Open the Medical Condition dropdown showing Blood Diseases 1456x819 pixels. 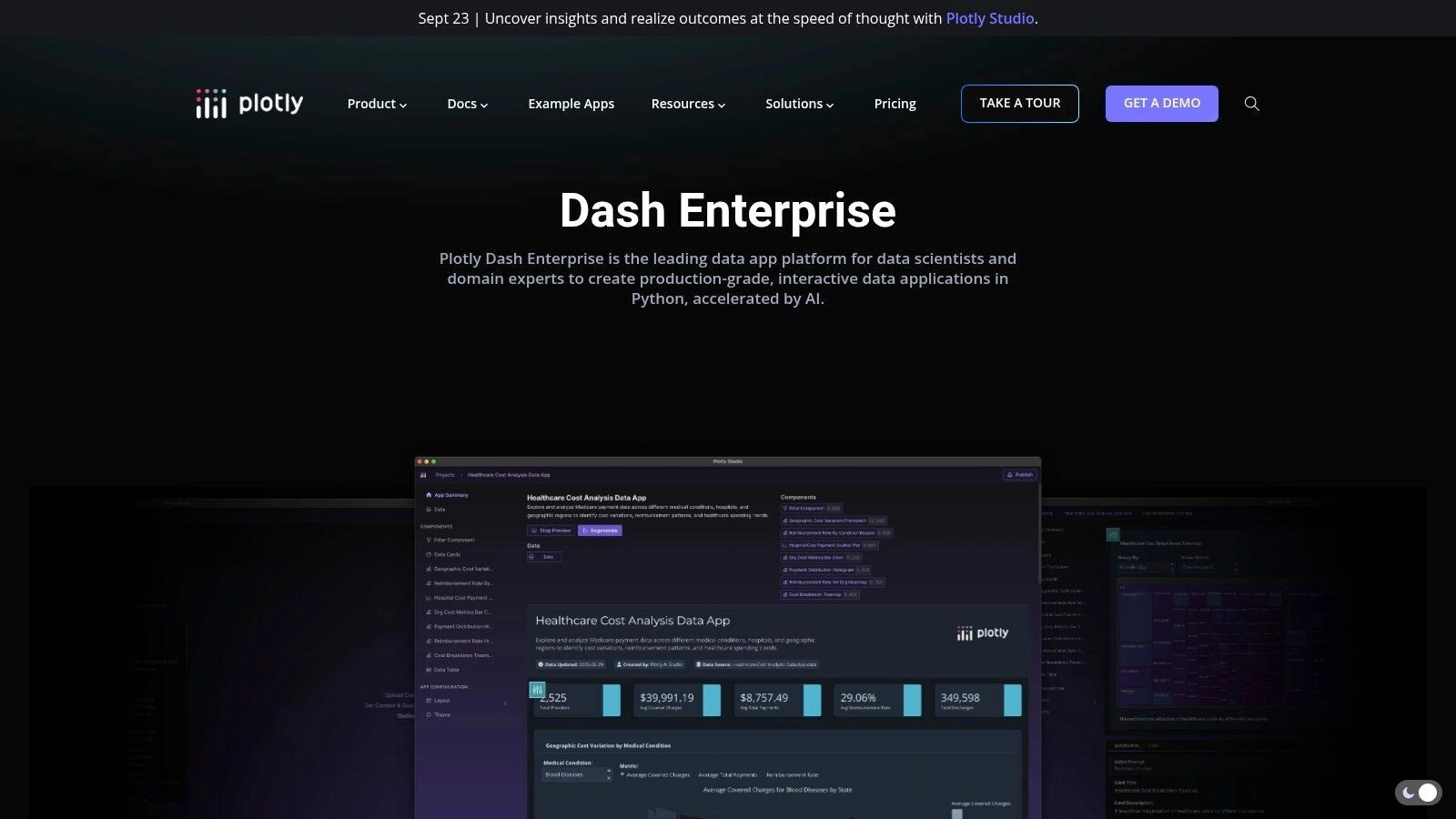pos(576,774)
